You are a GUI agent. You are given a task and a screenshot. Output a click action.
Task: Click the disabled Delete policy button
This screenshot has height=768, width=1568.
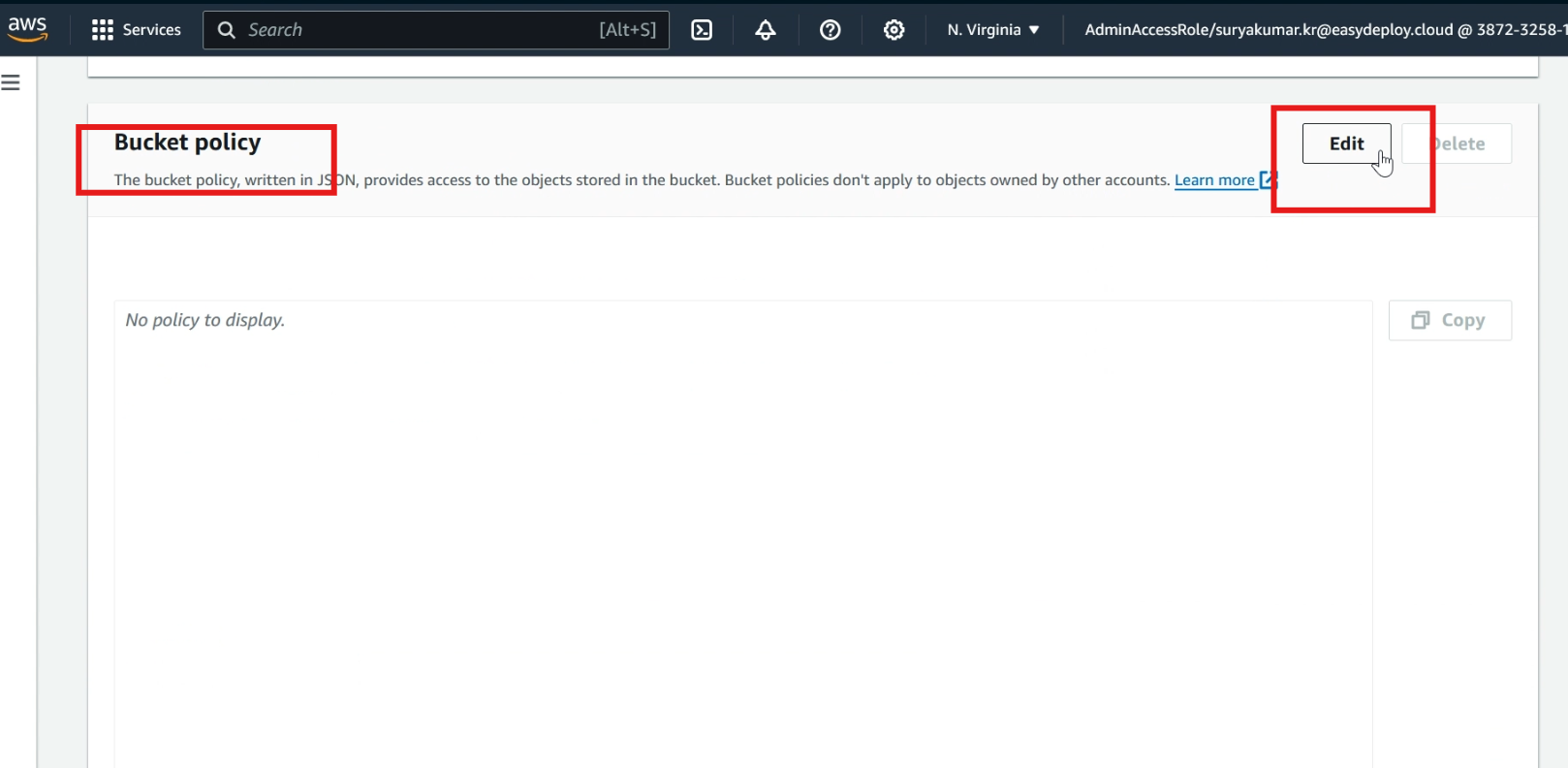[1457, 144]
